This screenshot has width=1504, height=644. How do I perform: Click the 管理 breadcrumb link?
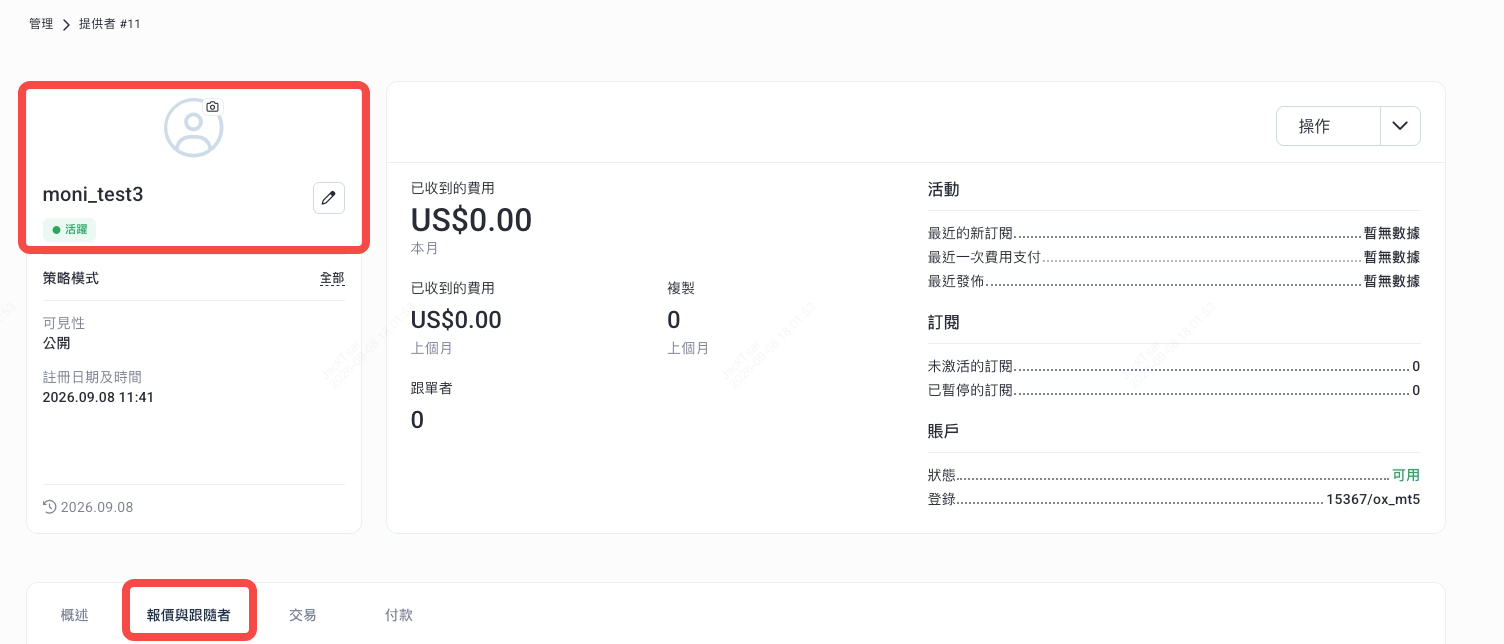point(41,24)
